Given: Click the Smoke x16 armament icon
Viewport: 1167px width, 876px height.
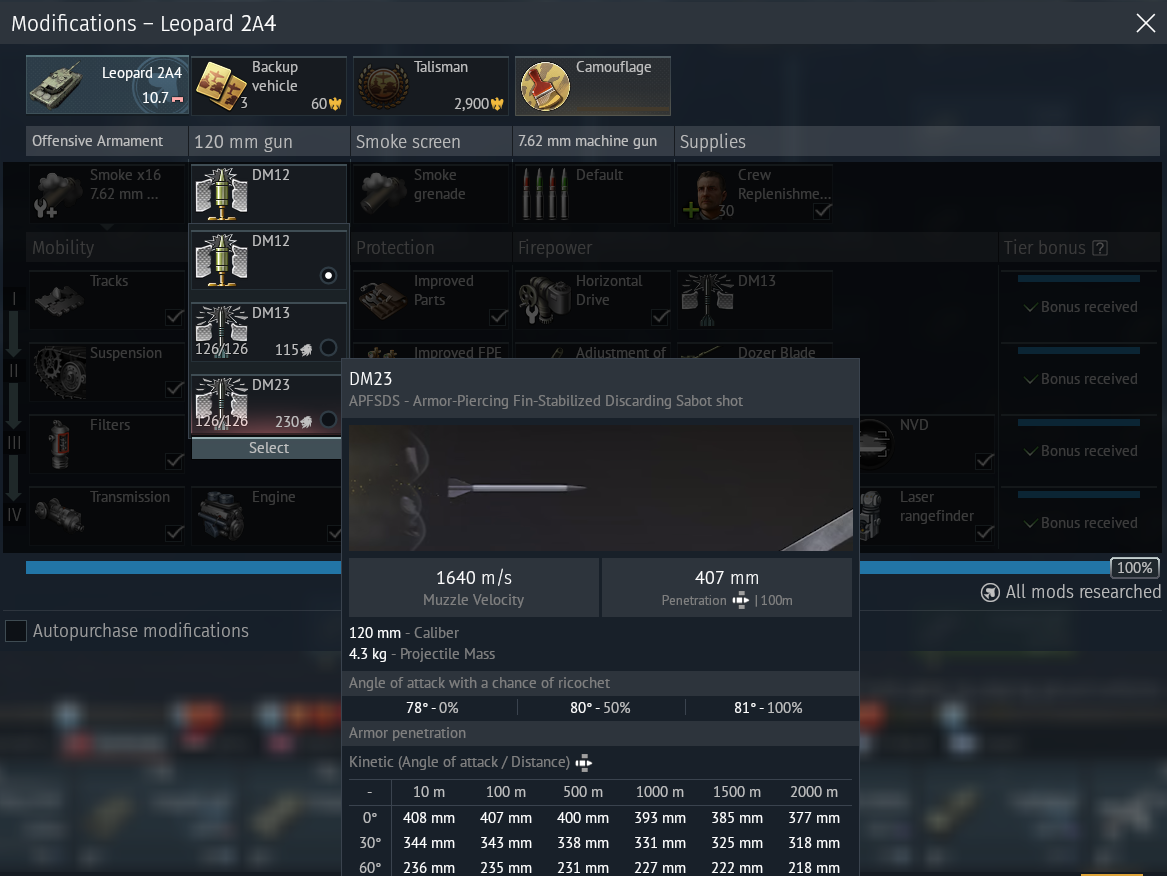Looking at the screenshot, I should (57, 194).
